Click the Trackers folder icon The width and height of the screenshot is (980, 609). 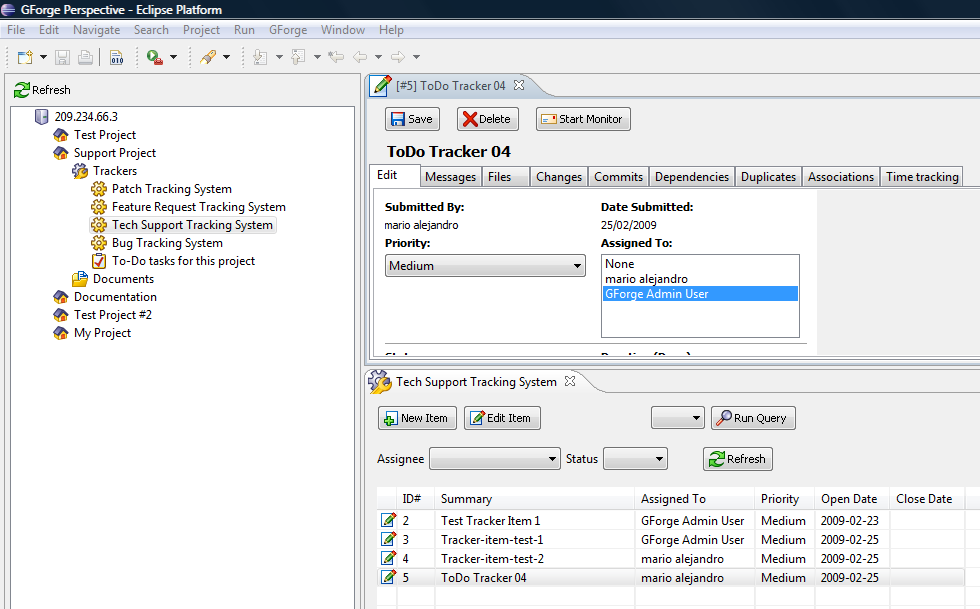coord(80,171)
